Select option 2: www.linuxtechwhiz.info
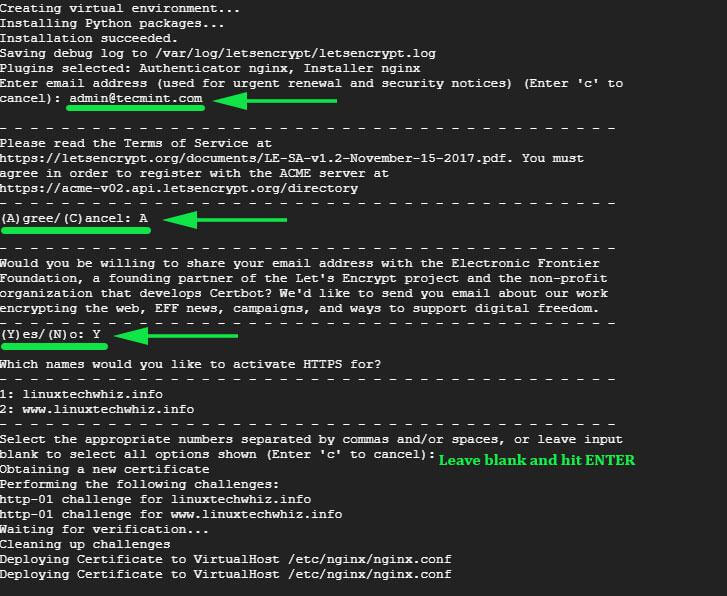727x596 pixels. (97, 409)
